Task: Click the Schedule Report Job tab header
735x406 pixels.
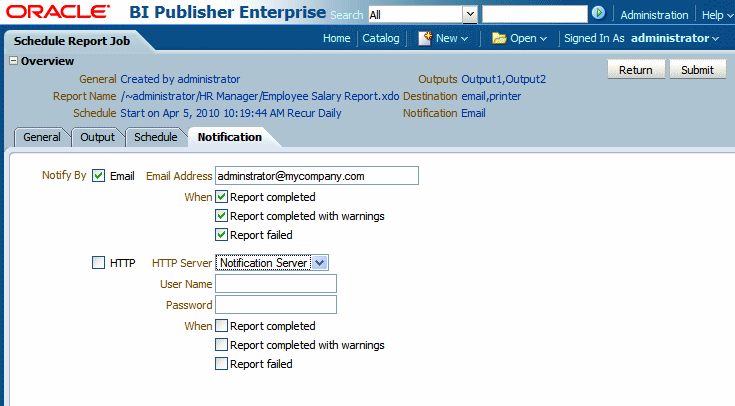Action: (x=72, y=41)
